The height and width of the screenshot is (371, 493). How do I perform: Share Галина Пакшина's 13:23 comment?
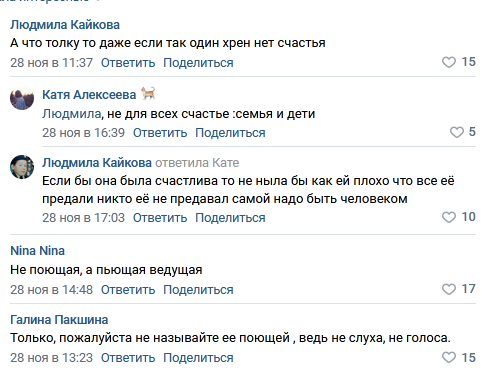tap(198, 358)
